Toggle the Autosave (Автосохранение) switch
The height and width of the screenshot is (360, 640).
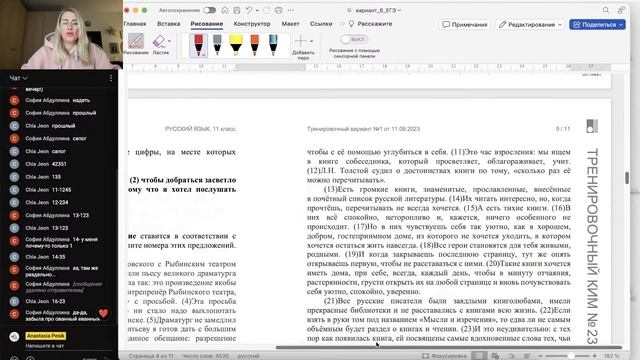[x=209, y=10]
